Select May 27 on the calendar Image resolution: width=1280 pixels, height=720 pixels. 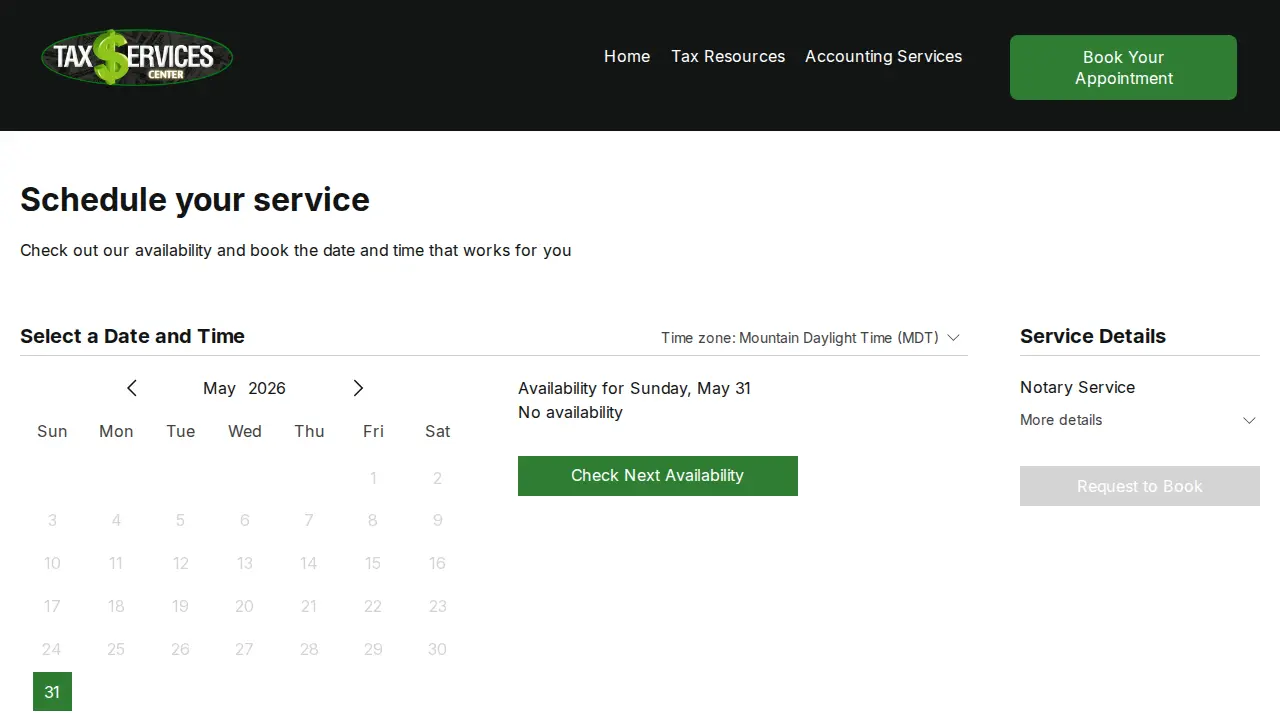click(x=245, y=649)
